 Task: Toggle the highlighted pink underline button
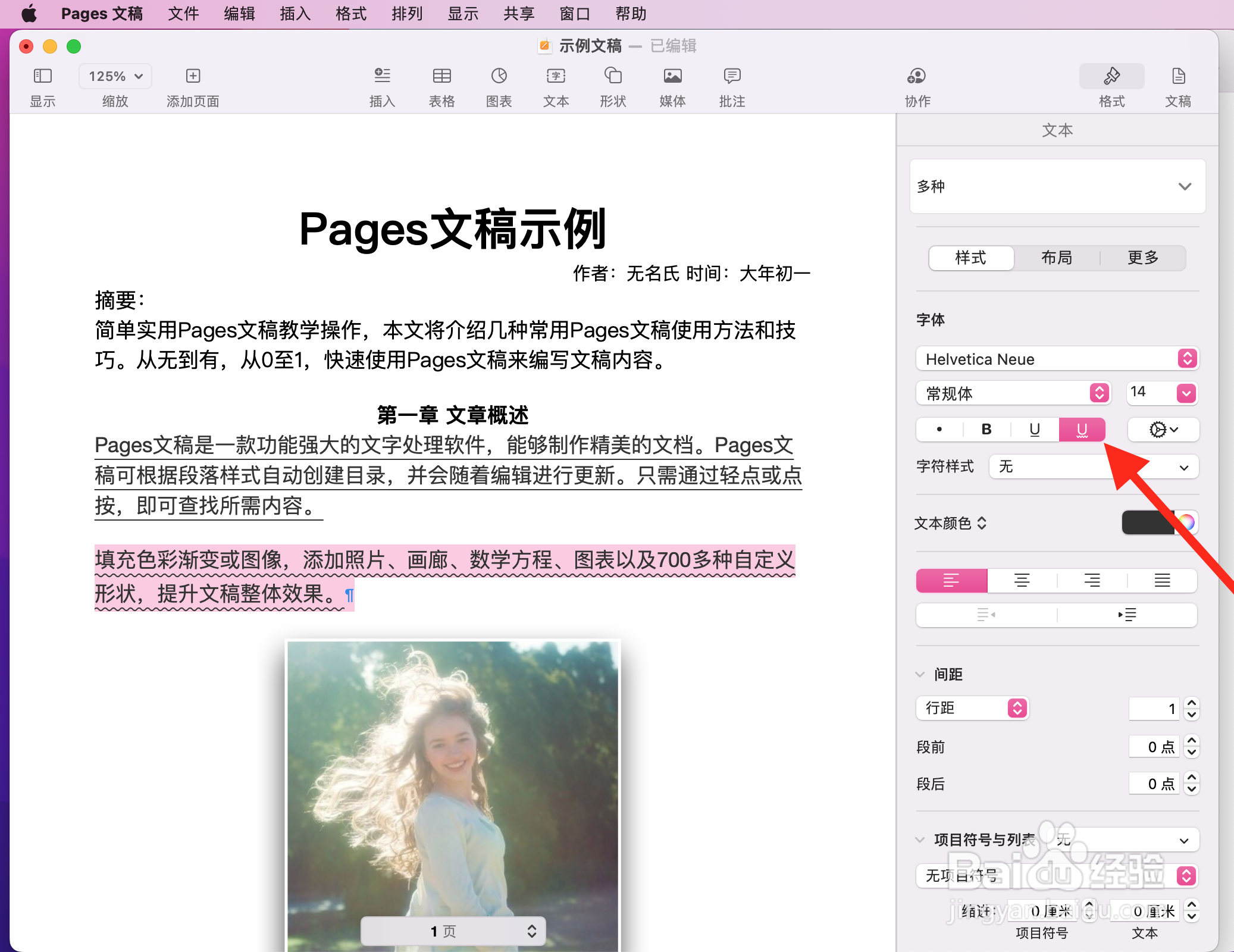[x=1082, y=430]
